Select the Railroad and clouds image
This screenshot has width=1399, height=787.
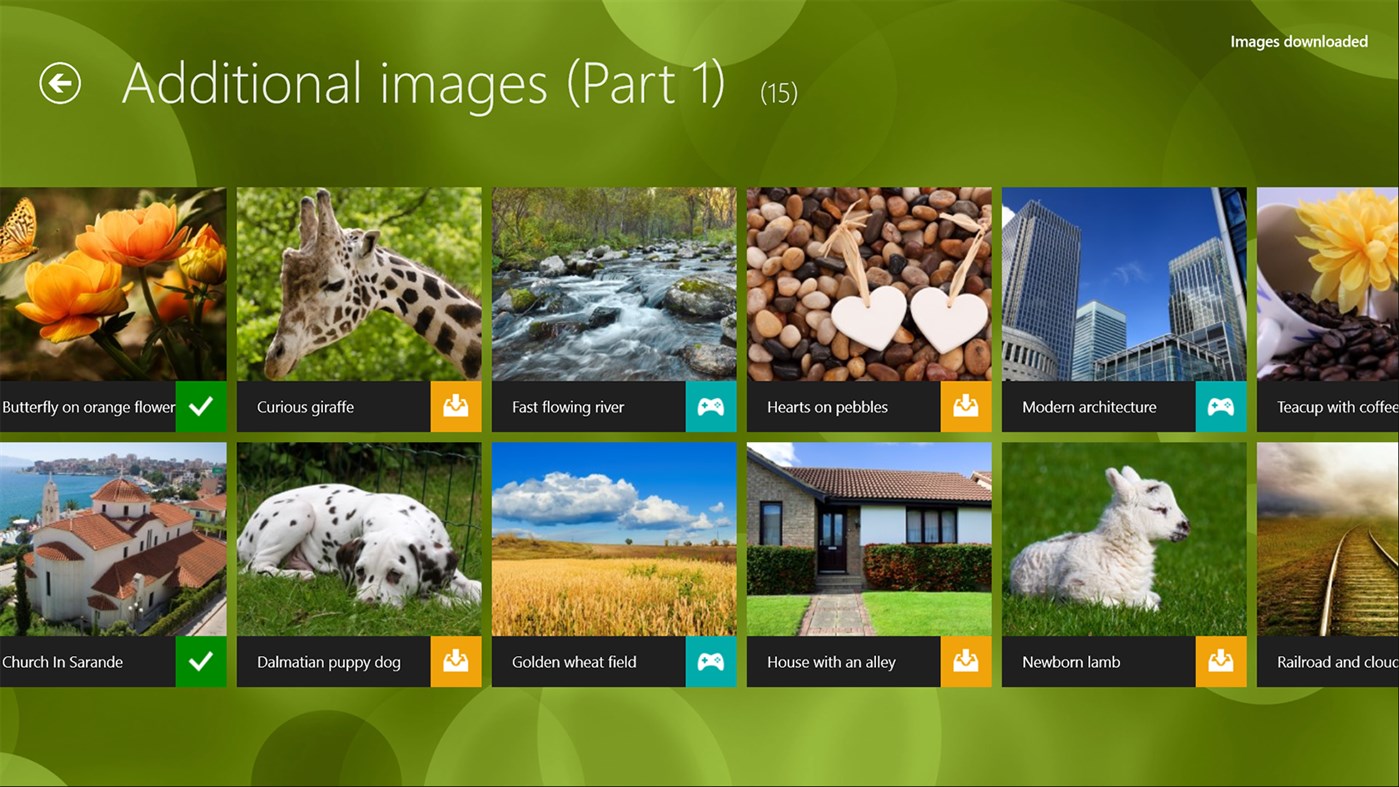pos(1330,539)
